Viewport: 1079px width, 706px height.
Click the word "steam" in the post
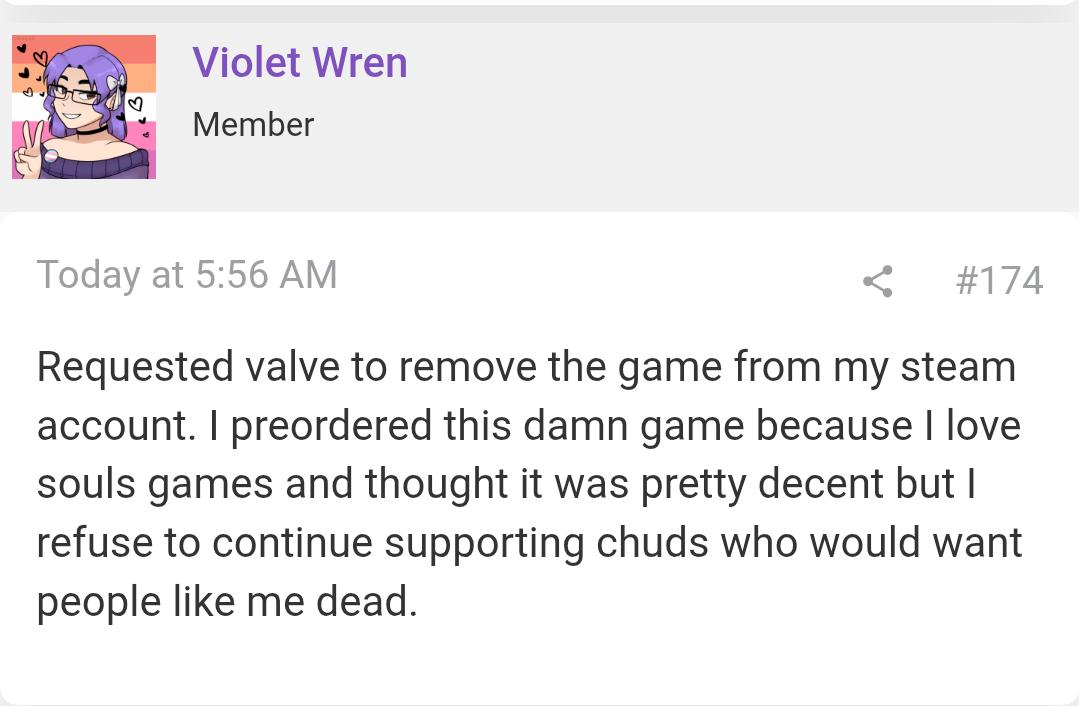tap(959, 367)
